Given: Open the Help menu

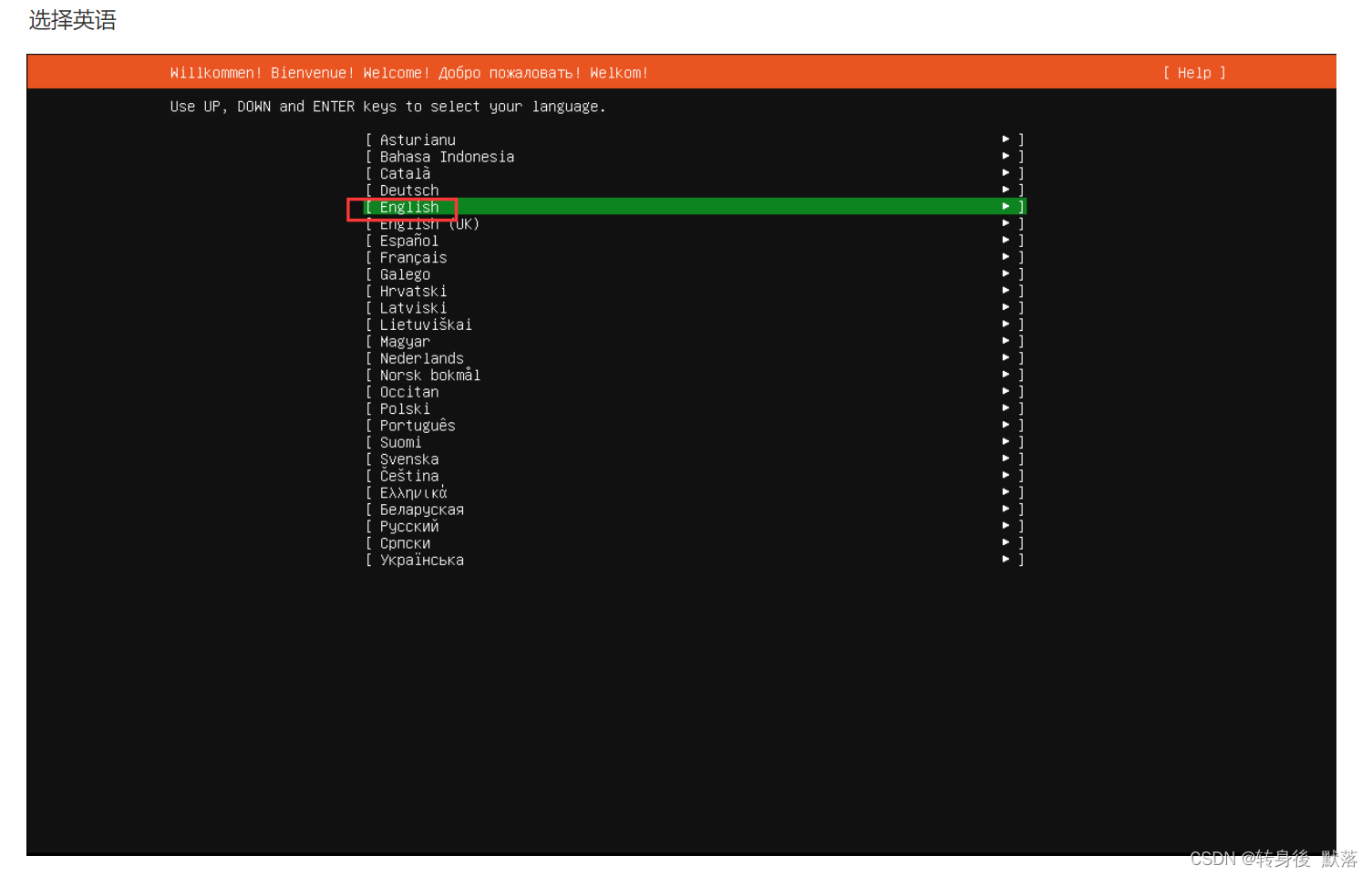Looking at the screenshot, I should tap(1194, 73).
